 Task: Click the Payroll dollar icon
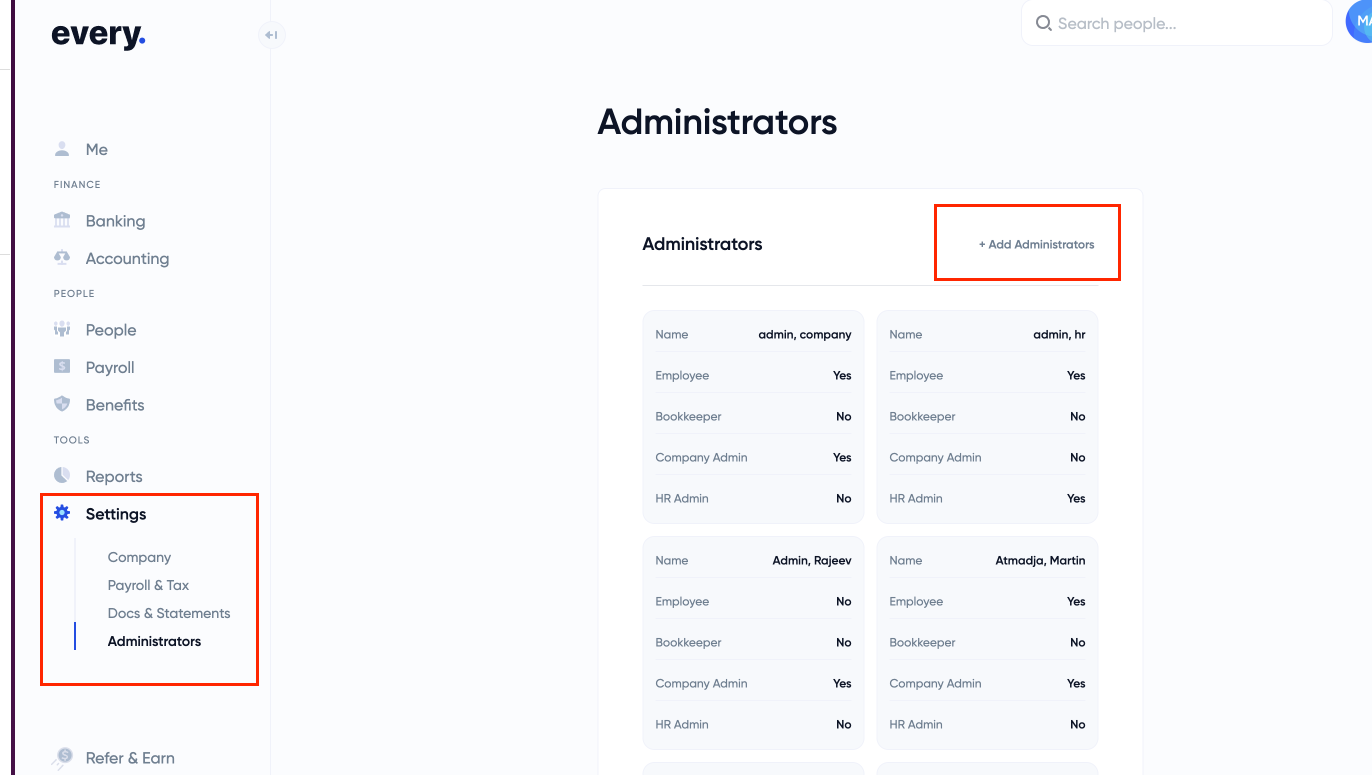(x=62, y=367)
